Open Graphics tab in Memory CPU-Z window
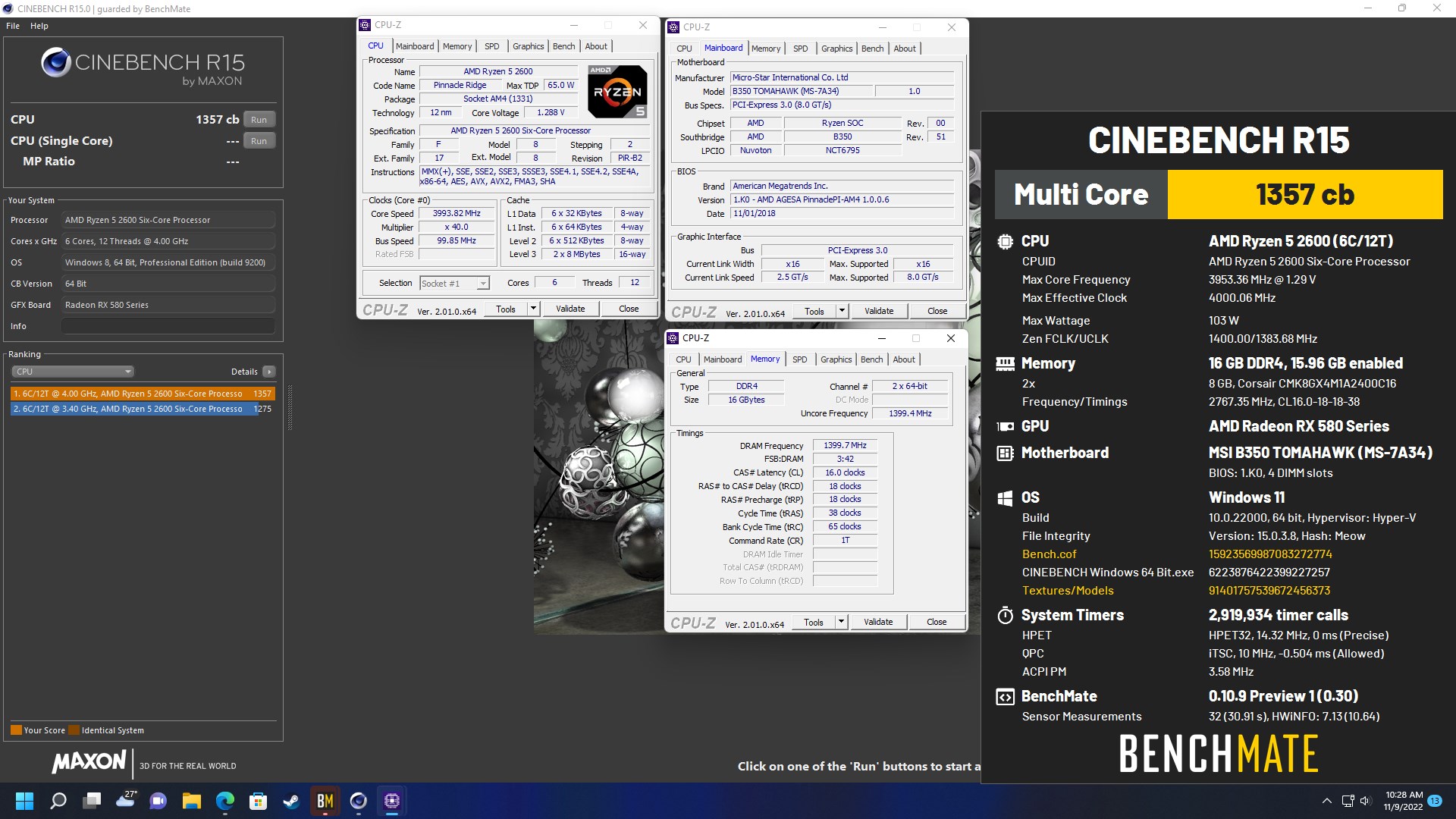Screen dimensions: 1456x819 [836, 359]
